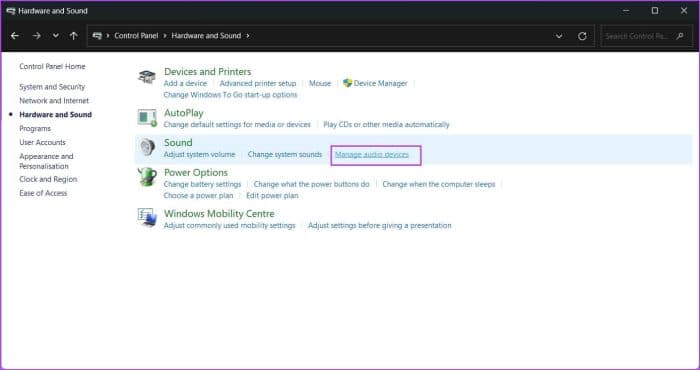Click Change default settings for media or devices
Screen dimensions: 700x370
point(237,125)
